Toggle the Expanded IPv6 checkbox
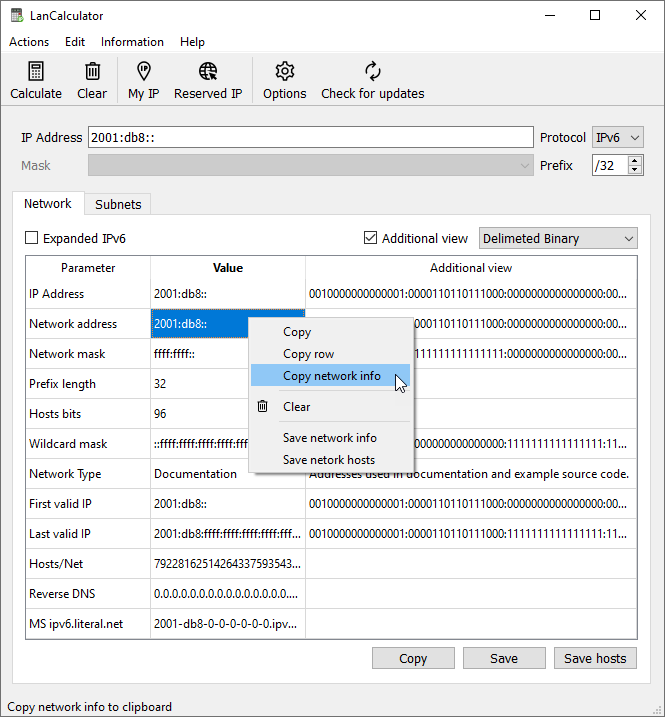The image size is (665, 717). pyautogui.click(x=32, y=238)
